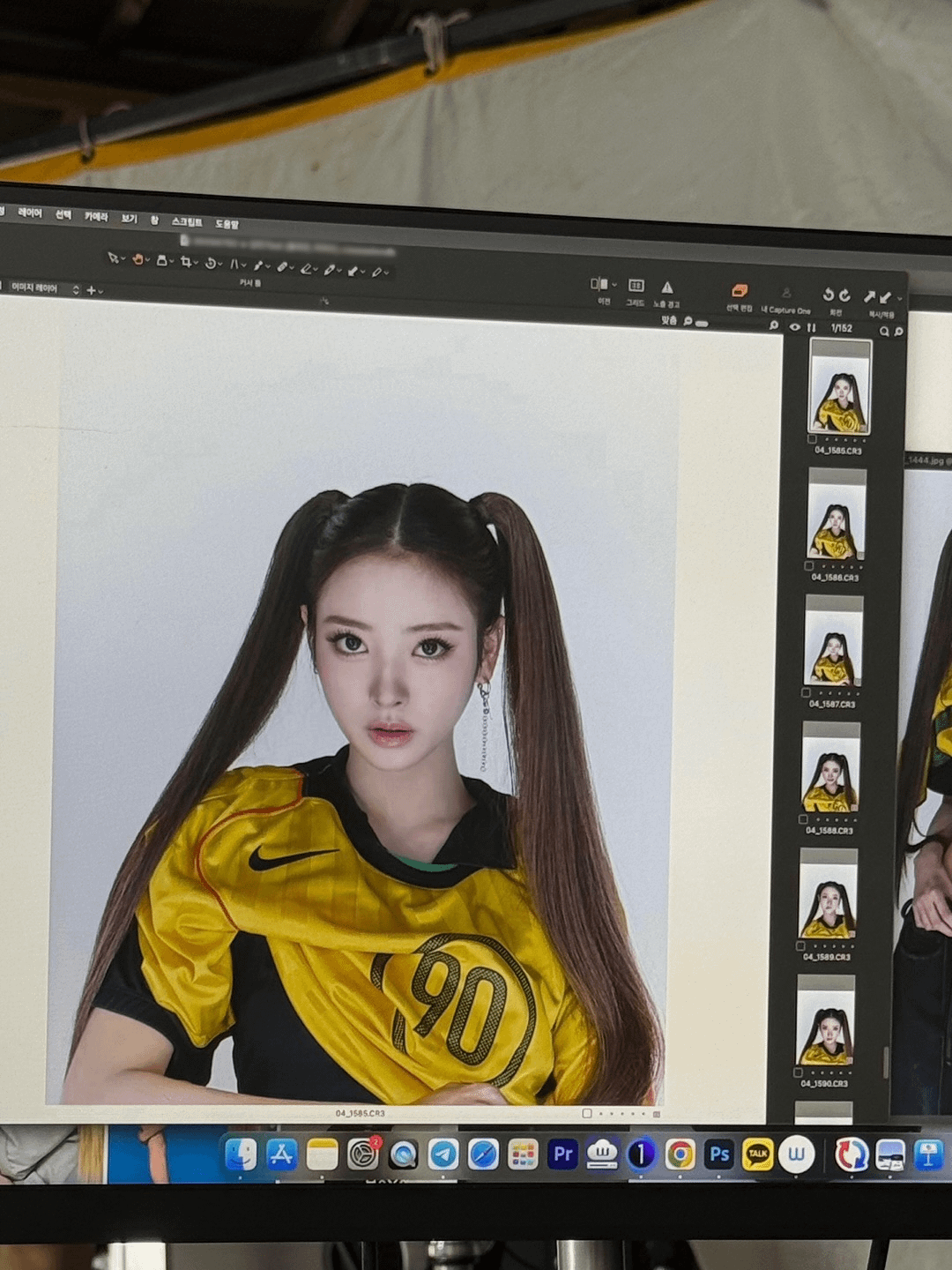
Task: Tick checkbox under thumbnail 04_1585.CR3
Action: tap(812, 438)
